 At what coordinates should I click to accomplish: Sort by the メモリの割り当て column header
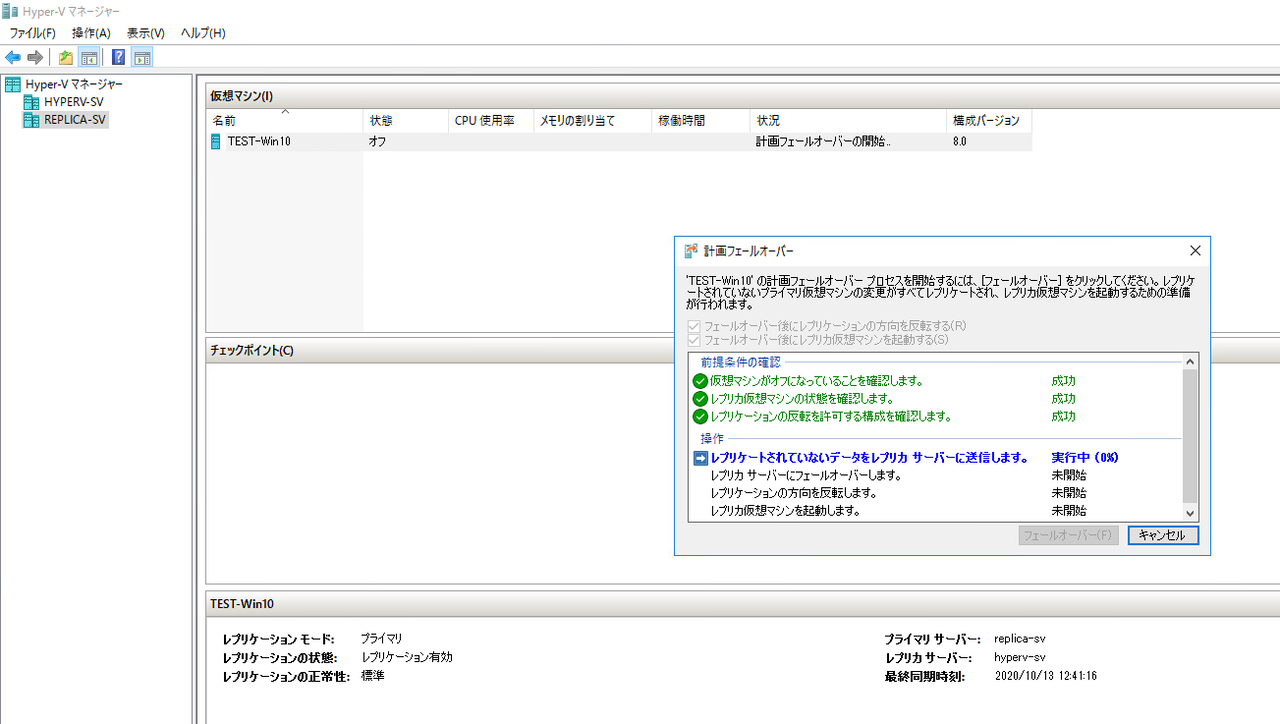pos(593,121)
